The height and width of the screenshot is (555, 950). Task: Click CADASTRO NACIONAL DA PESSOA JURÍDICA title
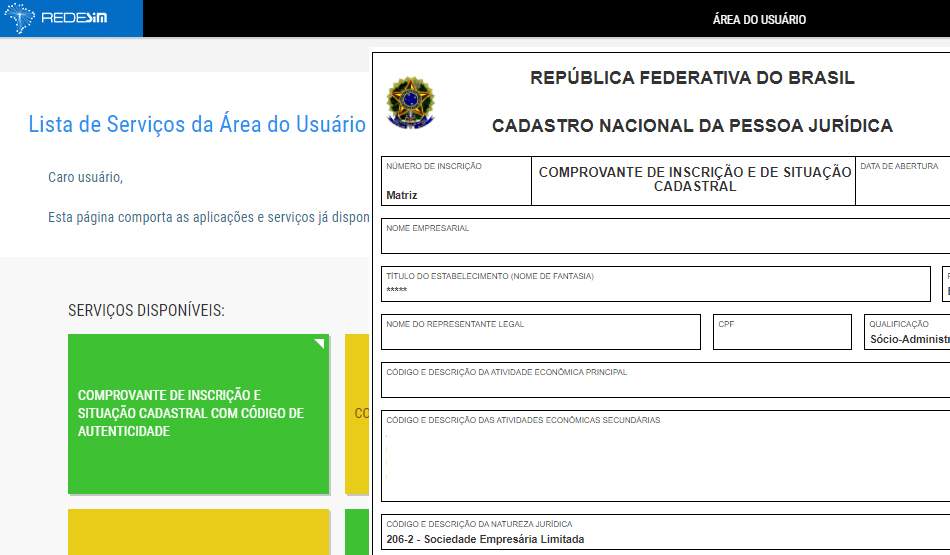pyautogui.click(x=692, y=125)
